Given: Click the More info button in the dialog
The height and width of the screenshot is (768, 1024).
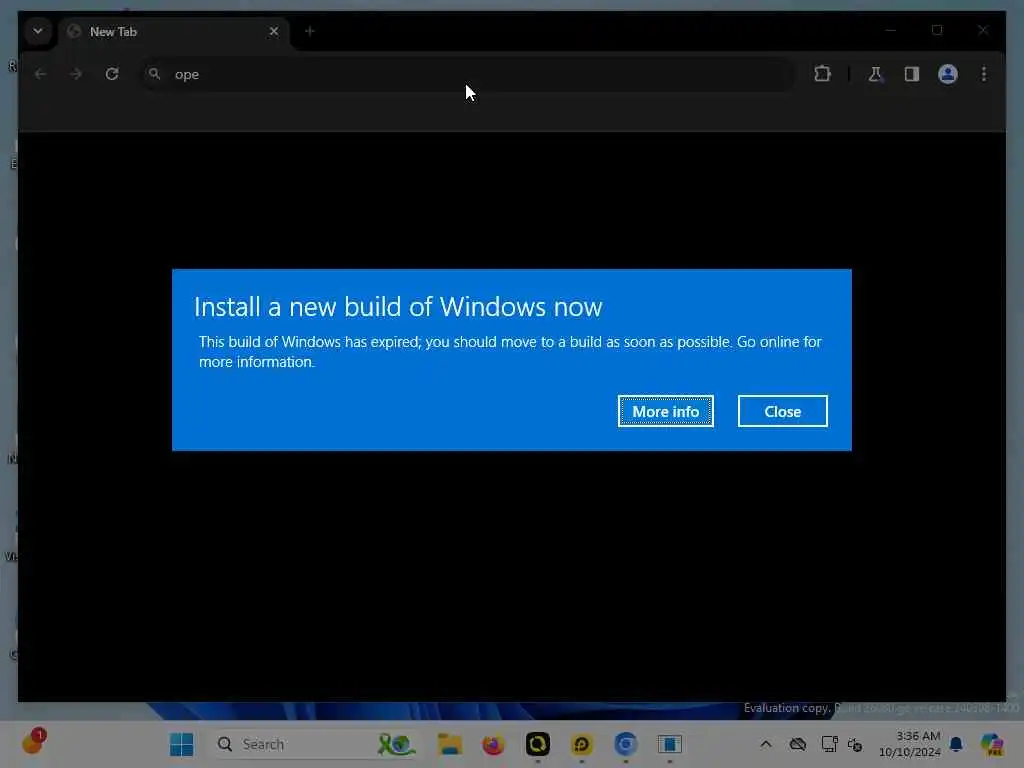Looking at the screenshot, I should click(x=665, y=411).
